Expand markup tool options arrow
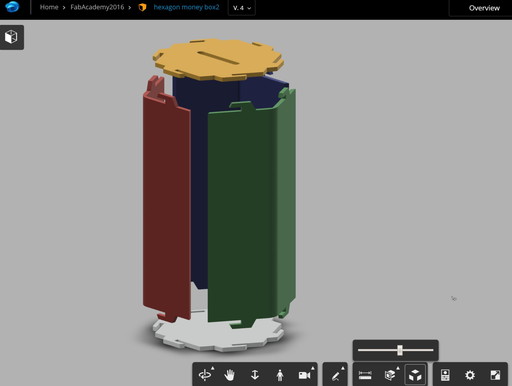This screenshot has width=512, height=386. click(x=343, y=368)
